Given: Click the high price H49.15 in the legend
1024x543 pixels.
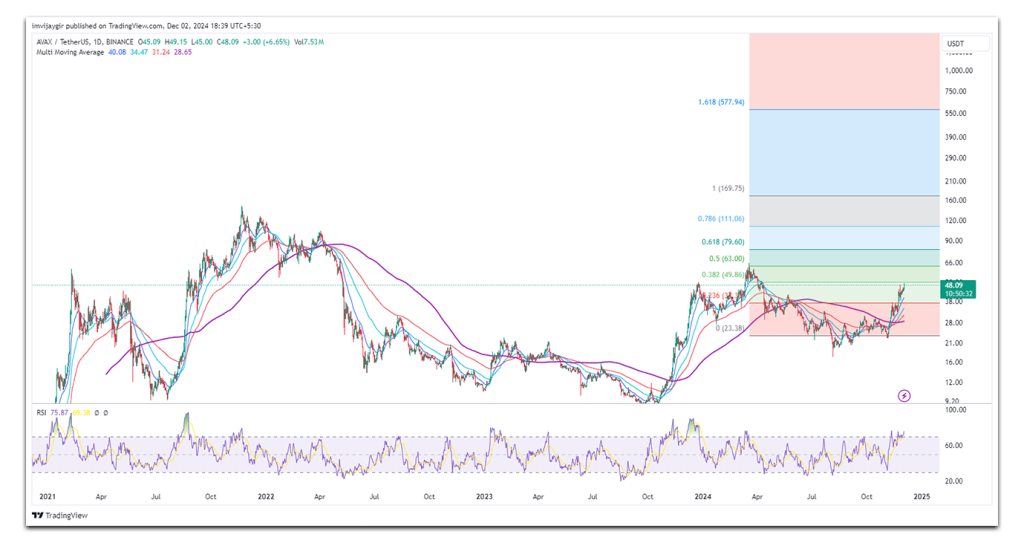Looking at the screenshot, I should [175, 42].
